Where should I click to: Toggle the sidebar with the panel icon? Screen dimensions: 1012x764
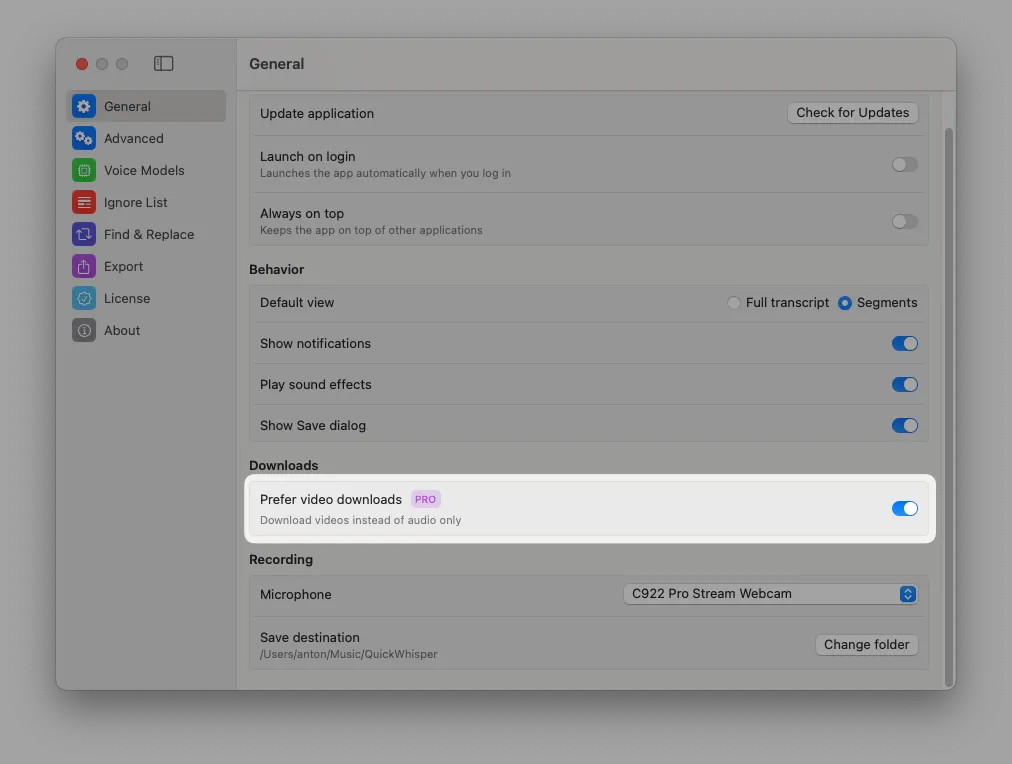pyautogui.click(x=163, y=63)
